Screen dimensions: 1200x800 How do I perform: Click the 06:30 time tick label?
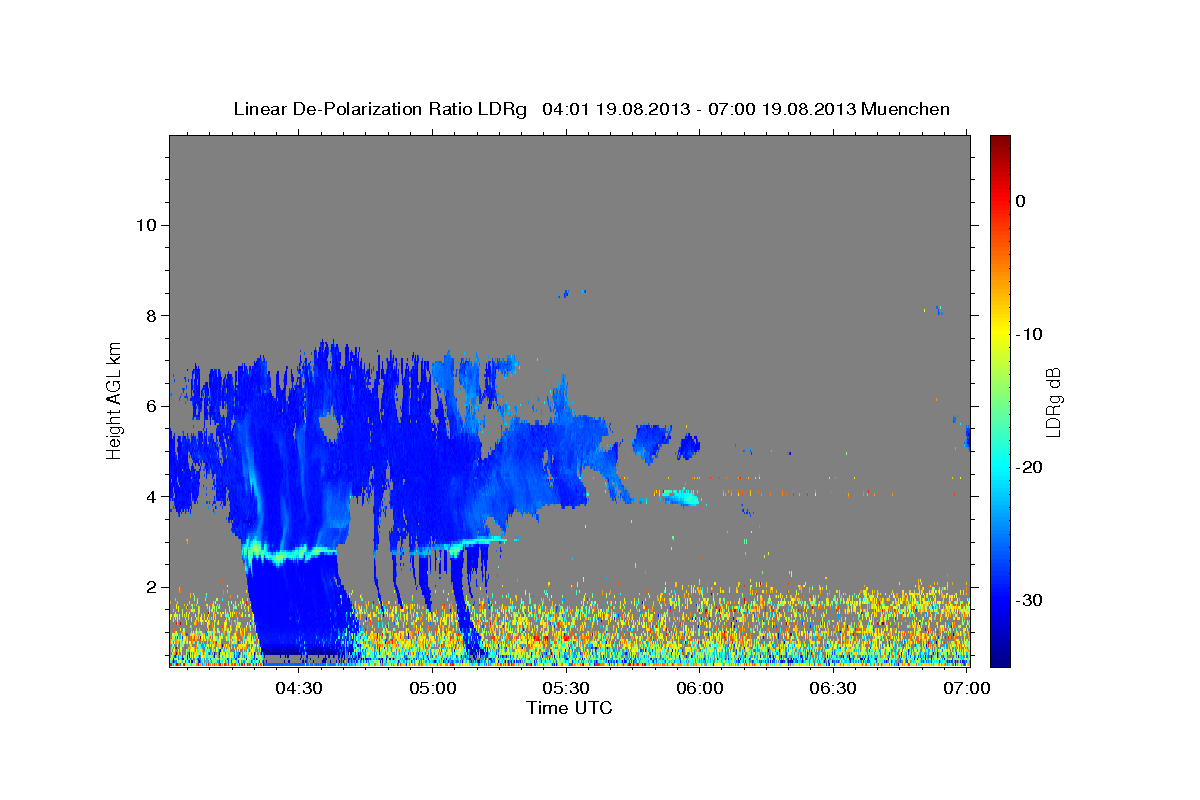833,688
